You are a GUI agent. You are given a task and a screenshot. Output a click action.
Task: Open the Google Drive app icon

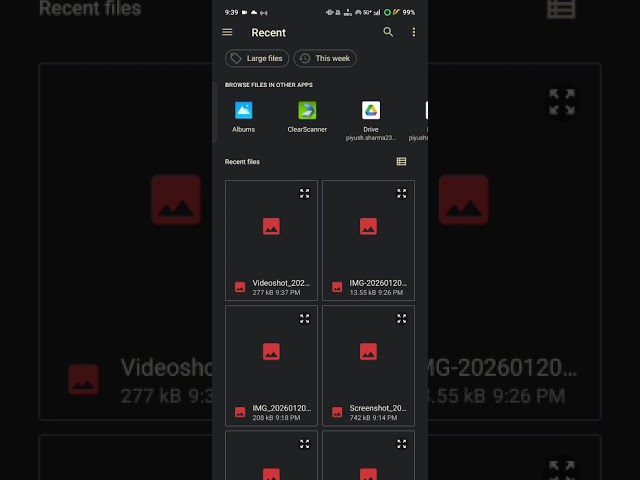pos(371,111)
